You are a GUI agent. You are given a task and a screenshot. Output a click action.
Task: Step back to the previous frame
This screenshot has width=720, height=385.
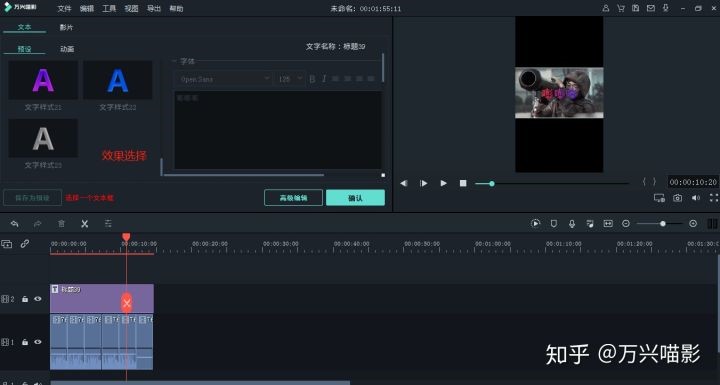click(404, 183)
